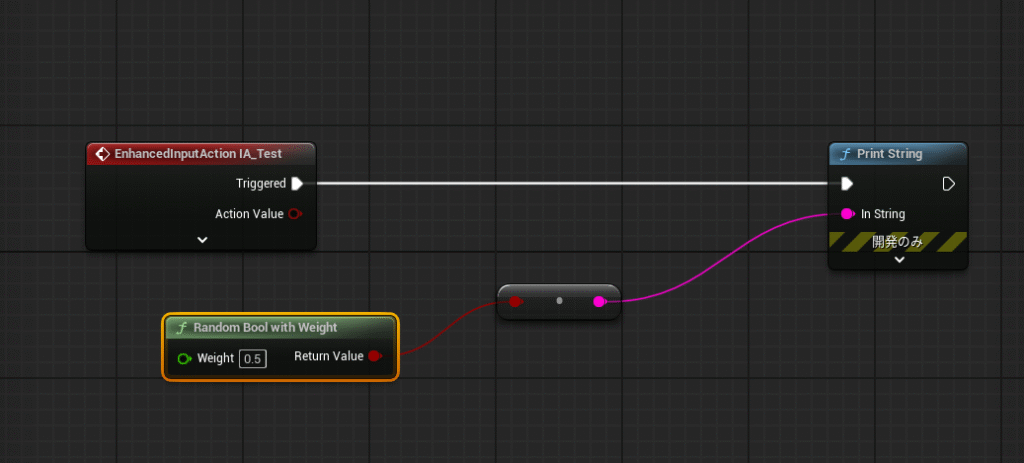Click the Weight label text

(x=215, y=359)
